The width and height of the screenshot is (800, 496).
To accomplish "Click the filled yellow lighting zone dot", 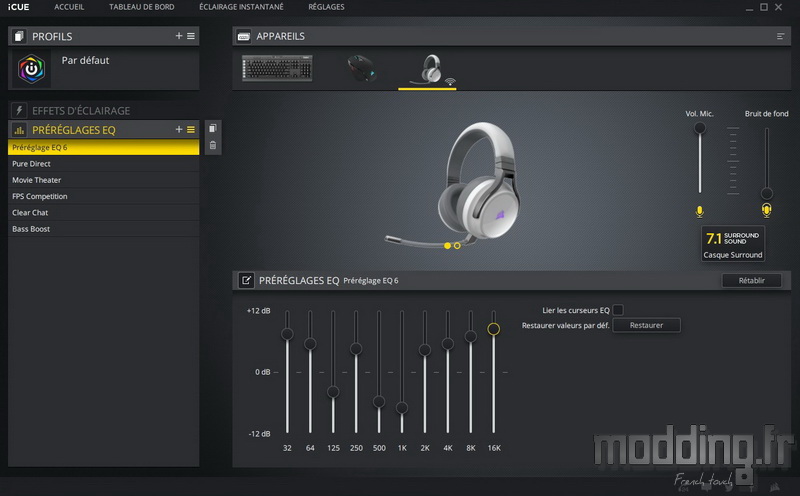I will click(447, 245).
